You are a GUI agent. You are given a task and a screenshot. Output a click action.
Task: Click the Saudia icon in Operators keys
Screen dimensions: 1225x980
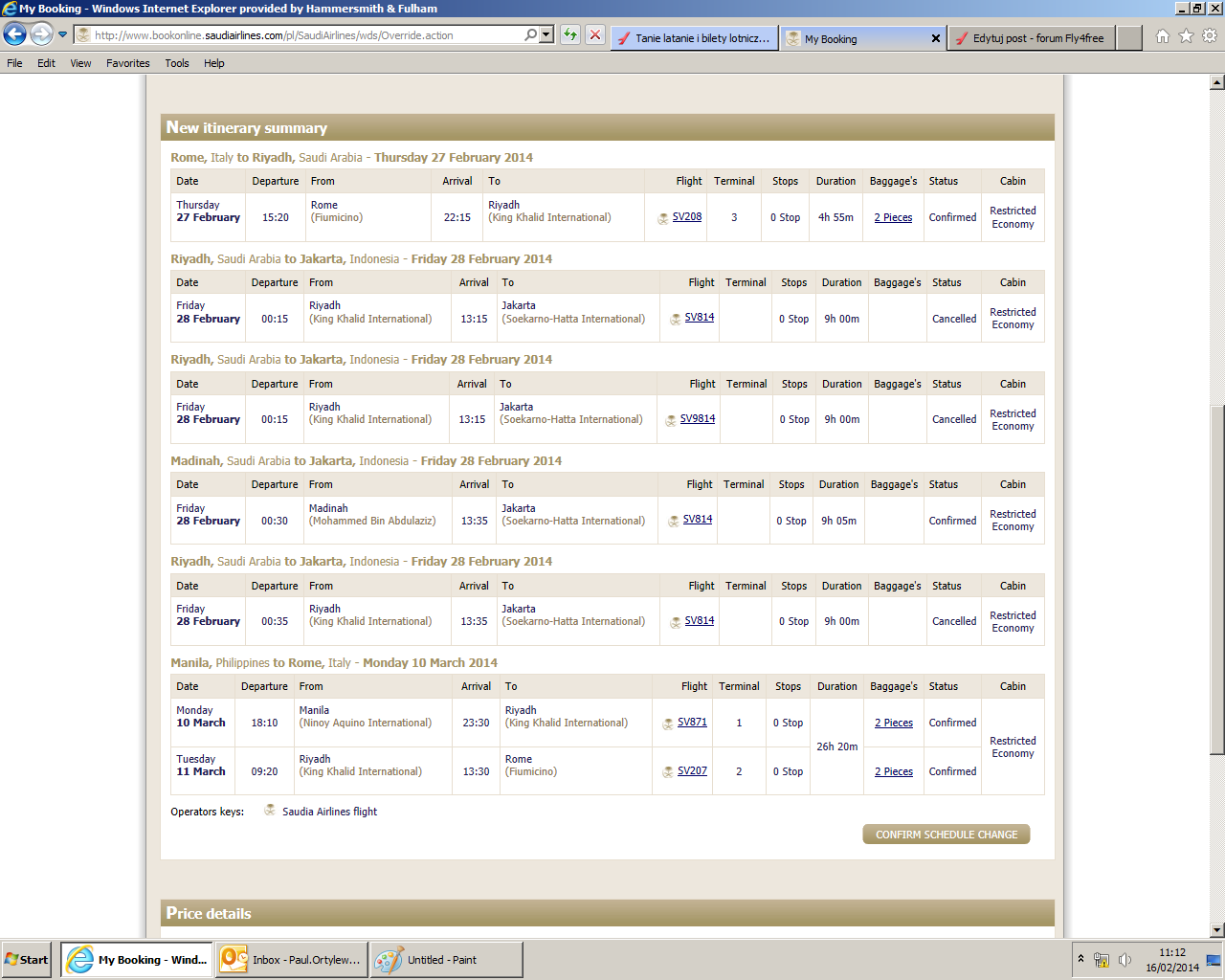[x=270, y=811]
